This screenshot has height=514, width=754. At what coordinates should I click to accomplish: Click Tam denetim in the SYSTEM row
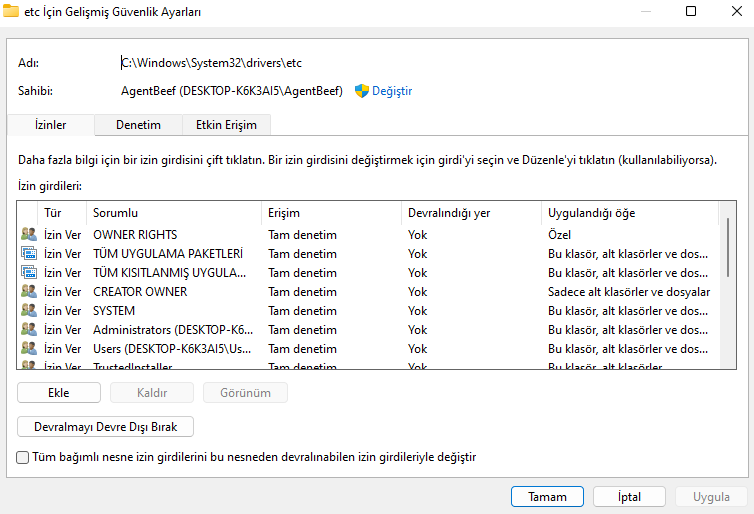point(302,311)
